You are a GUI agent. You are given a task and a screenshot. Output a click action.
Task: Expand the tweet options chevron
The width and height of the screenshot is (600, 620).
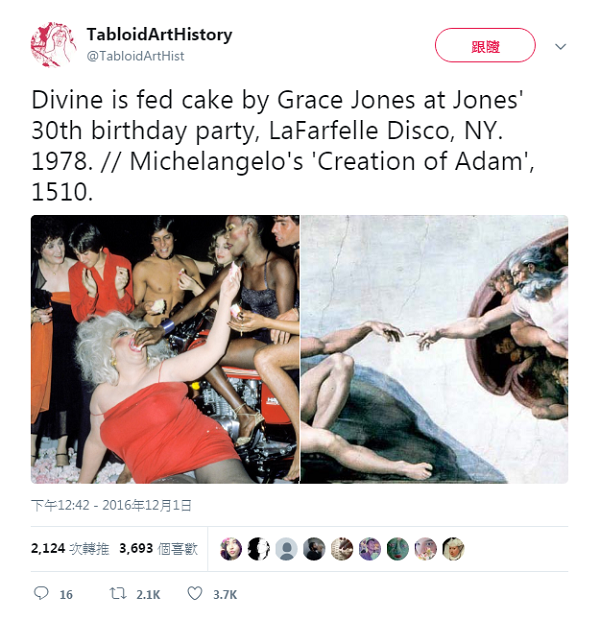click(560, 47)
